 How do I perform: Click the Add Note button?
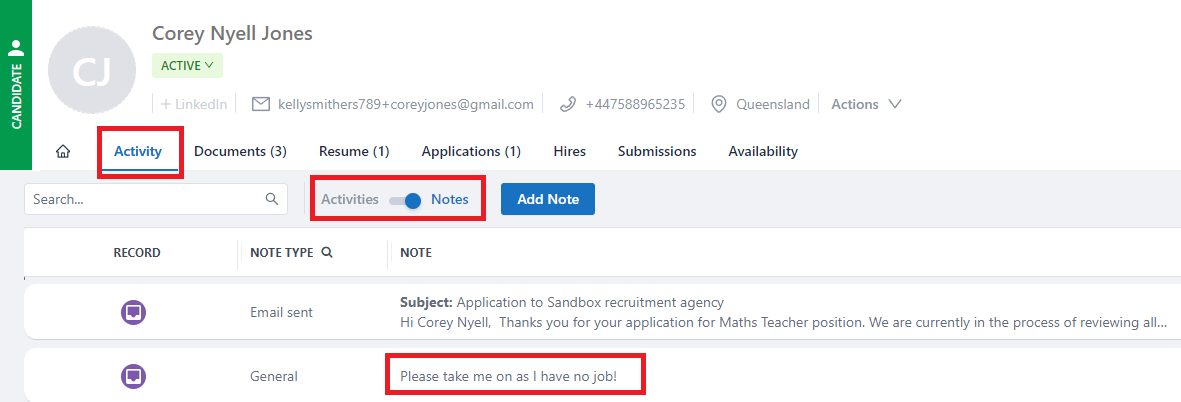[548, 199]
